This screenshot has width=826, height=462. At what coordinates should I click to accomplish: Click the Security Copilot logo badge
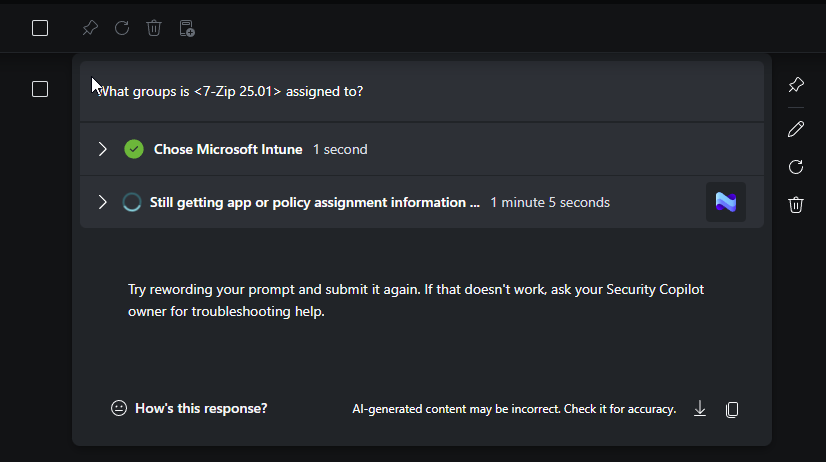[726, 202]
